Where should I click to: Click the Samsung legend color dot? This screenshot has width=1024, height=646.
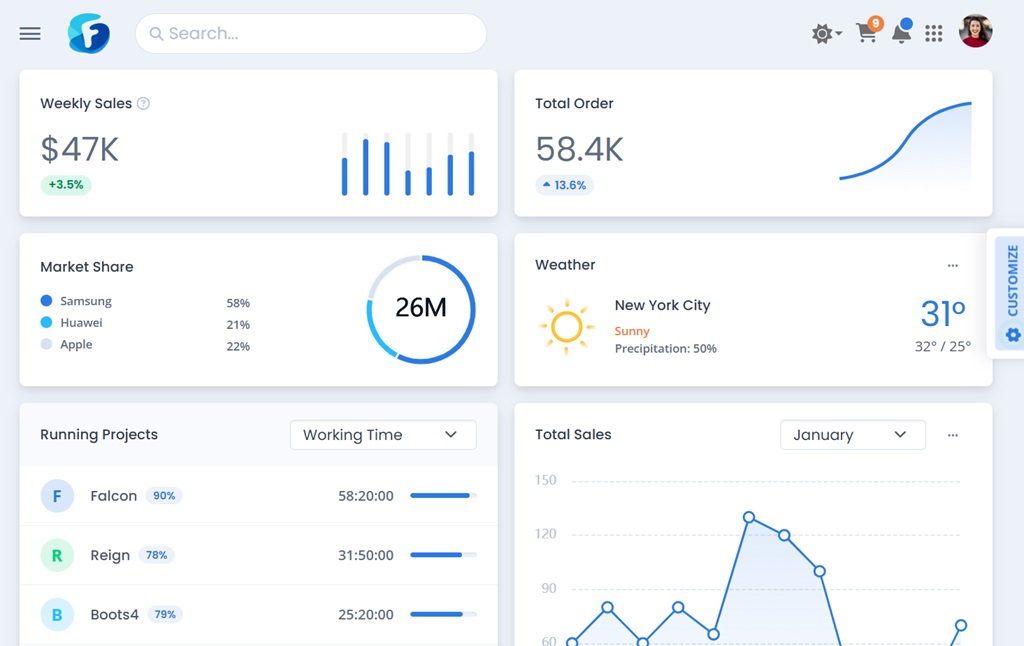[46, 301]
